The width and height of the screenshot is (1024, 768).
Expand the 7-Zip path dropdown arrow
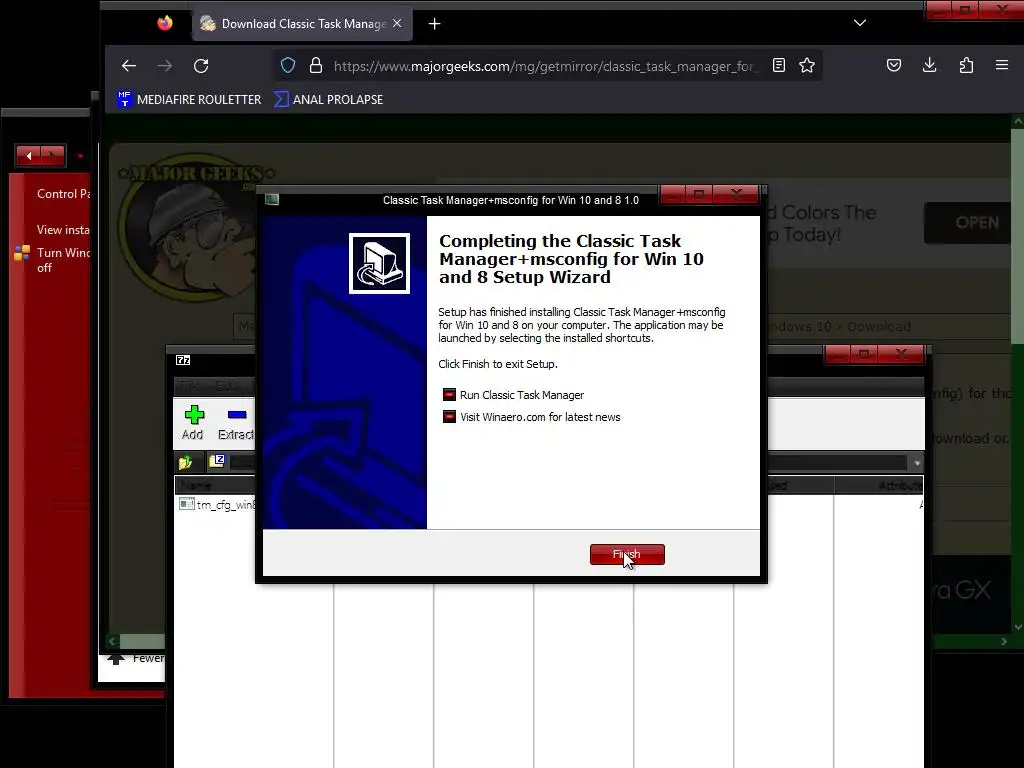coord(917,463)
